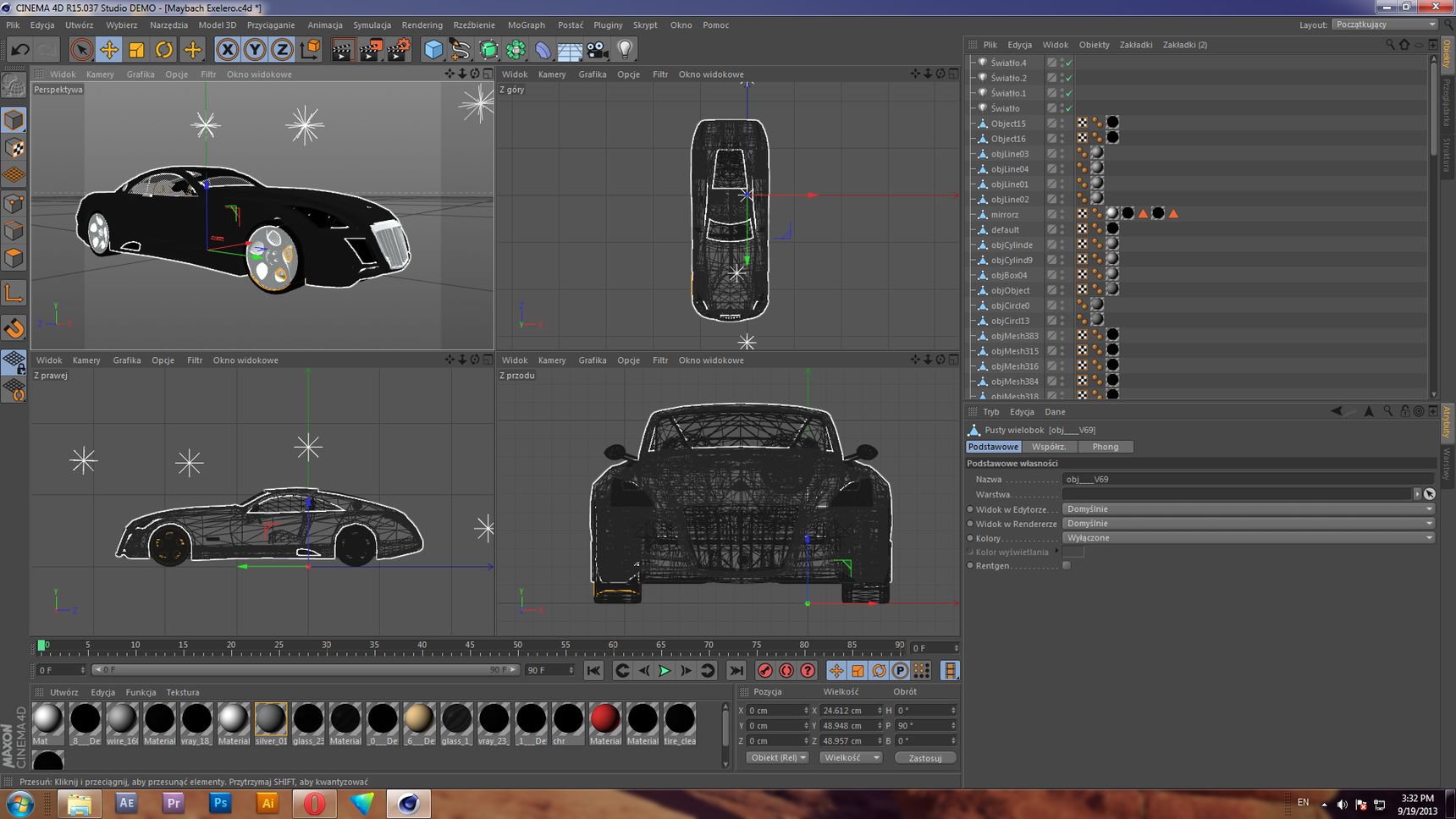The image size is (1456, 819).
Task: Toggle Autokeying red circle button
Action: (786, 670)
